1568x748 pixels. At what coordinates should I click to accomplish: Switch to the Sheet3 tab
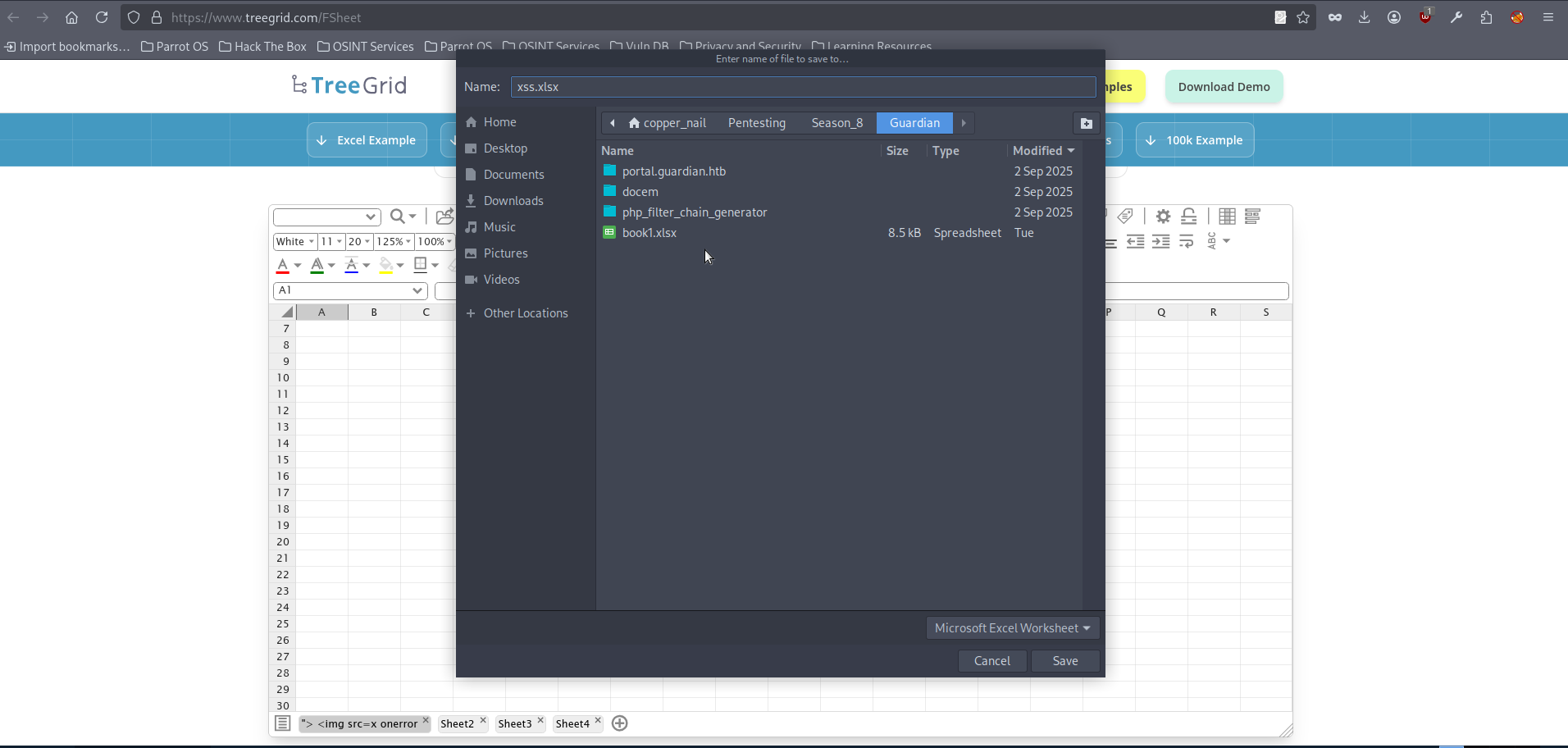click(515, 723)
